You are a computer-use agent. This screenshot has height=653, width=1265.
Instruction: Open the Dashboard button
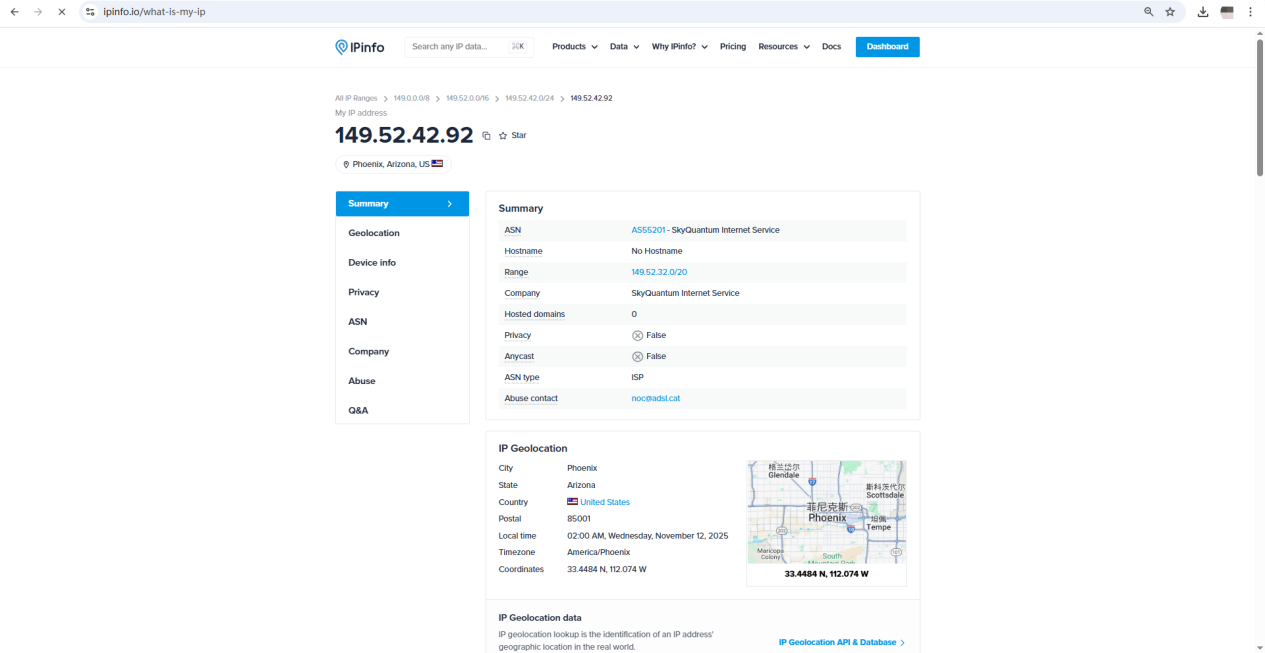pyautogui.click(x=887, y=47)
